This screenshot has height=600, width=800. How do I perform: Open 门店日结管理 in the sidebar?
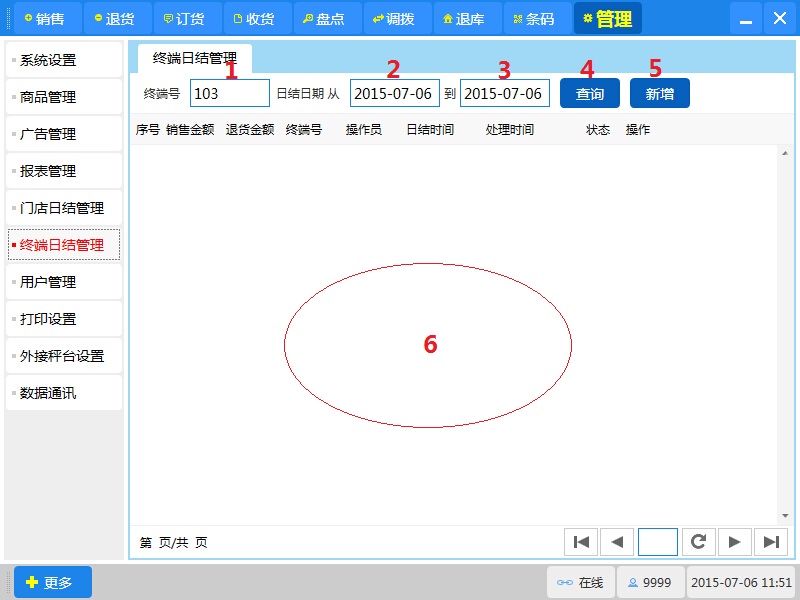tap(64, 208)
